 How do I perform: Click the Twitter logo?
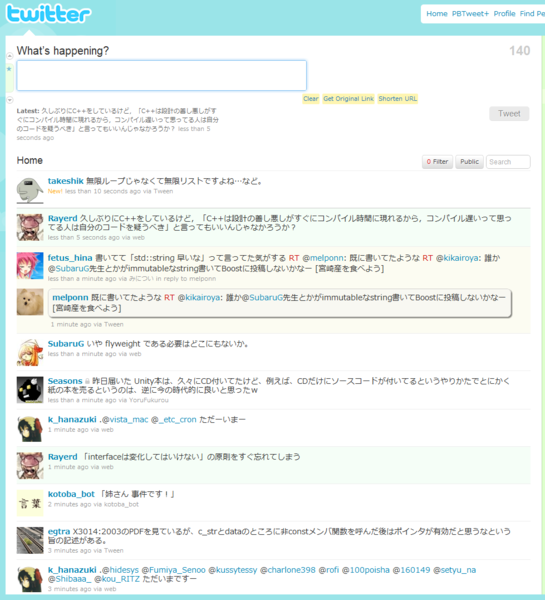49,13
